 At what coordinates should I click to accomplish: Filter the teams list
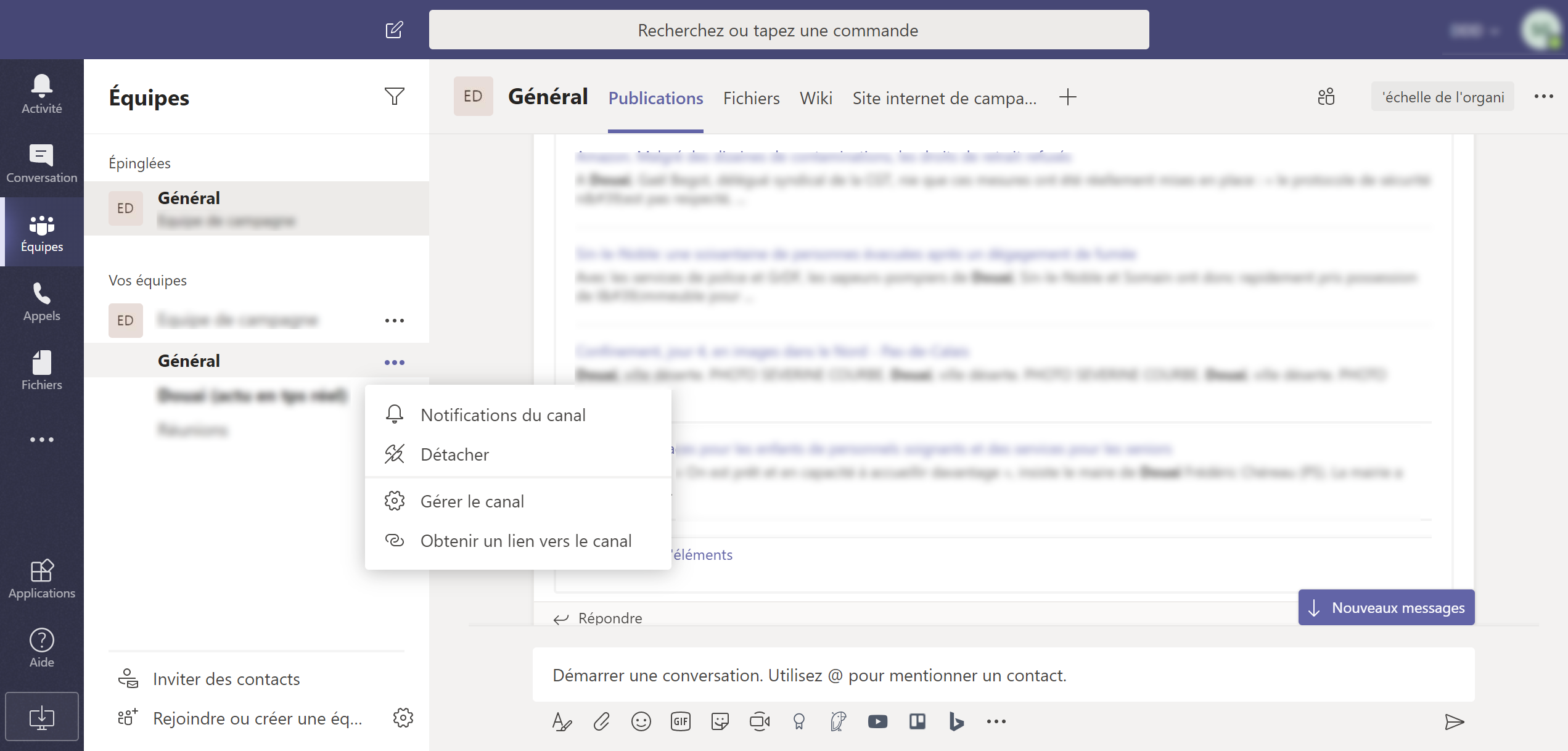pyautogui.click(x=394, y=96)
